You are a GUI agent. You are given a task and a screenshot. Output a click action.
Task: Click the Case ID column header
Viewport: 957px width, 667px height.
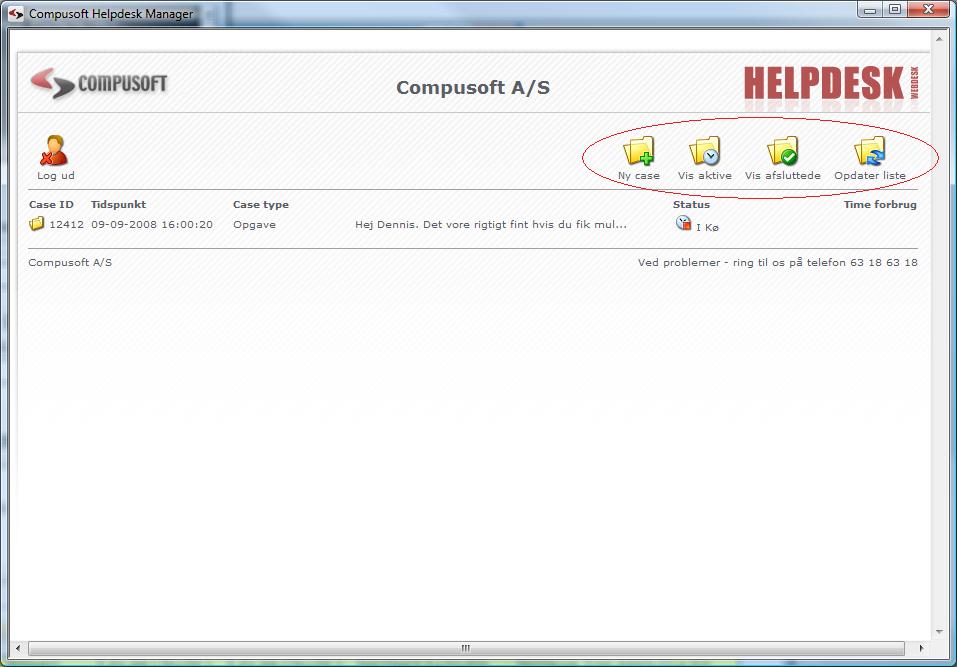51,204
